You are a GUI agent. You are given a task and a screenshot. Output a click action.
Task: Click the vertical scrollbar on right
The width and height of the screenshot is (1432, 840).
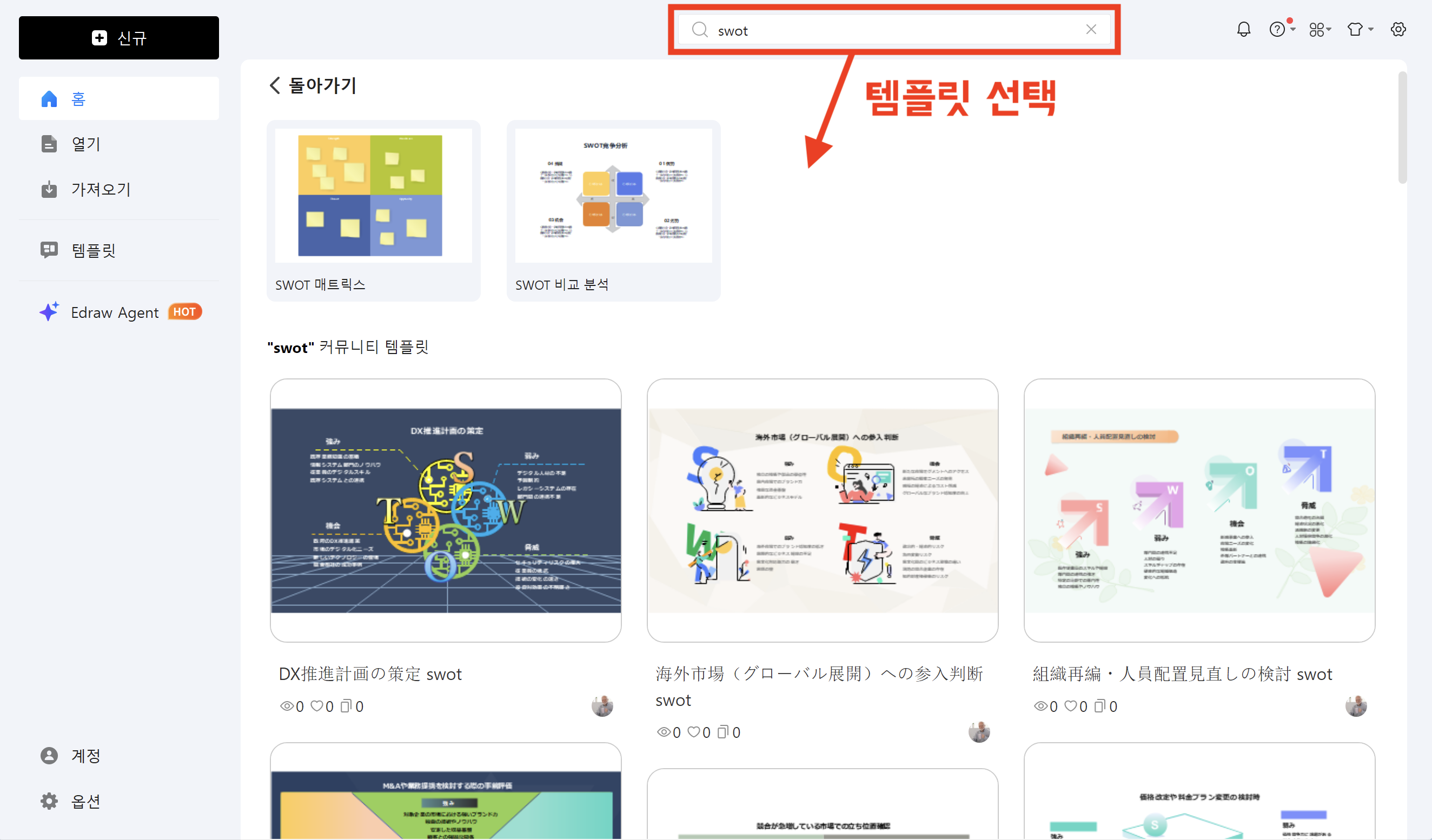coord(1402,128)
